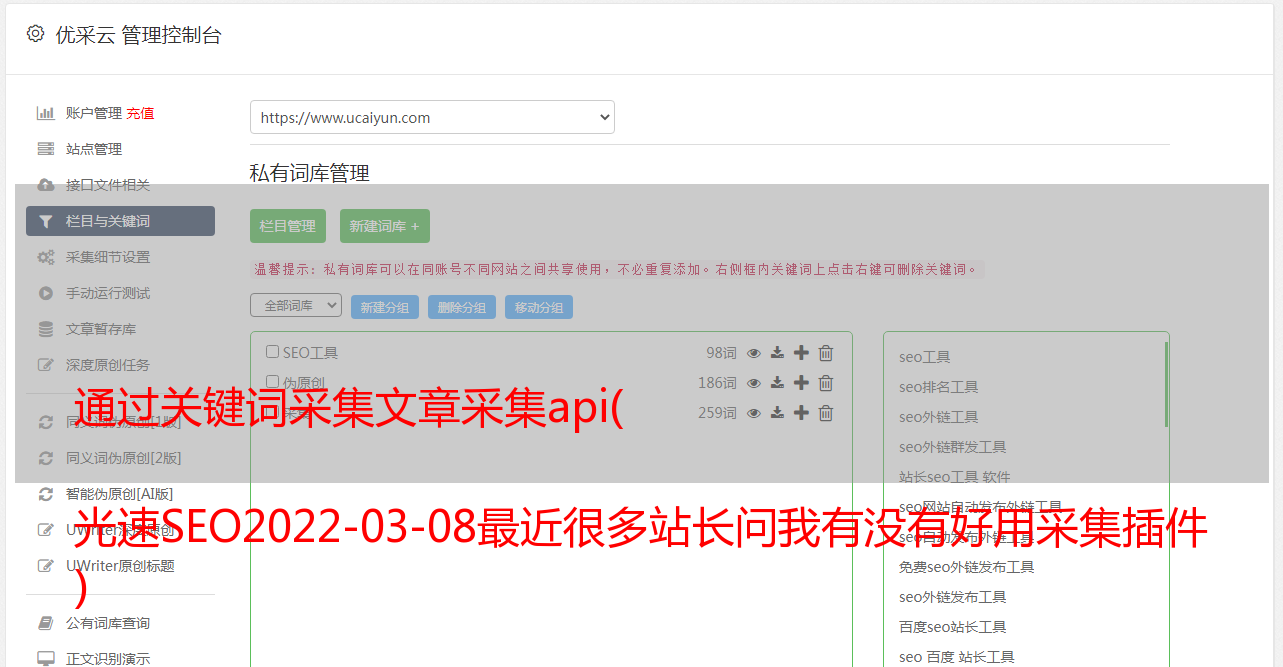Click the "186词" count
1283x667 pixels.
point(718,383)
